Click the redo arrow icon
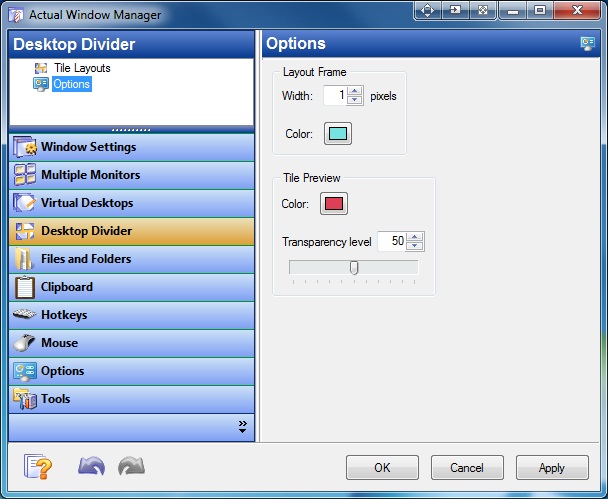The height and width of the screenshot is (499, 608). [131, 466]
